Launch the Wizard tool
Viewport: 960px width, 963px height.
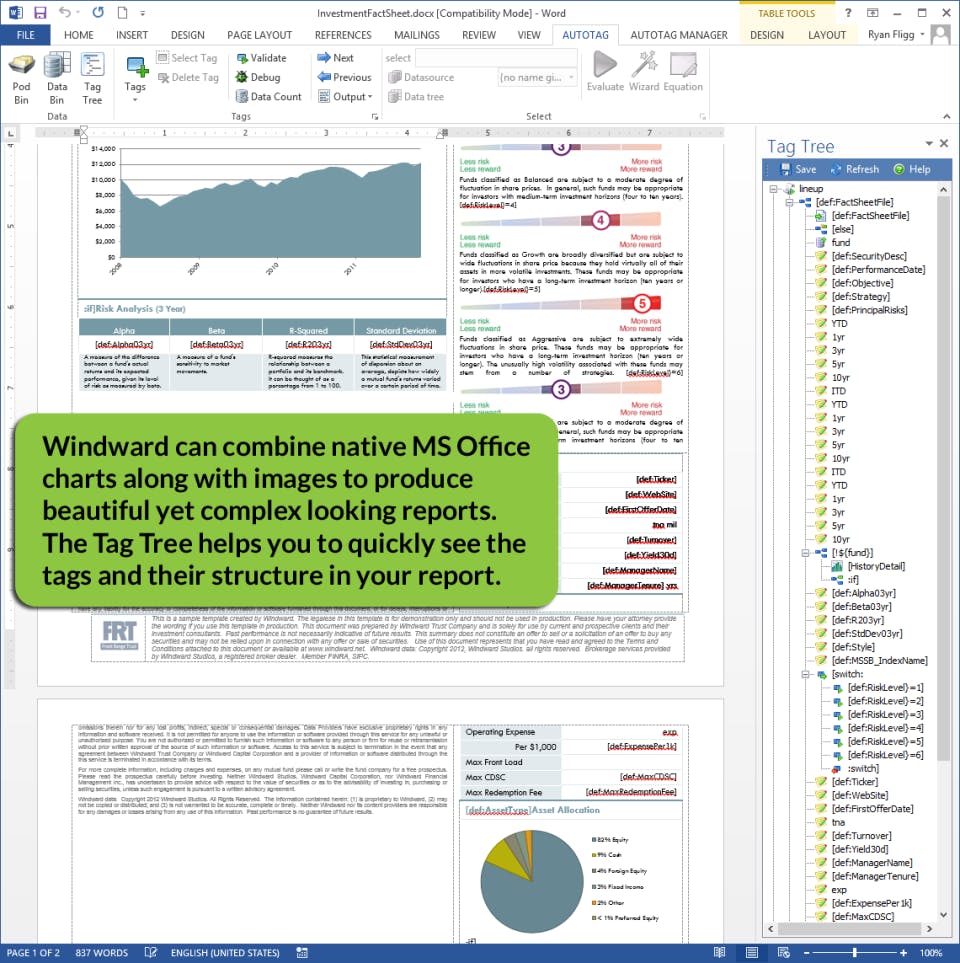coord(644,72)
